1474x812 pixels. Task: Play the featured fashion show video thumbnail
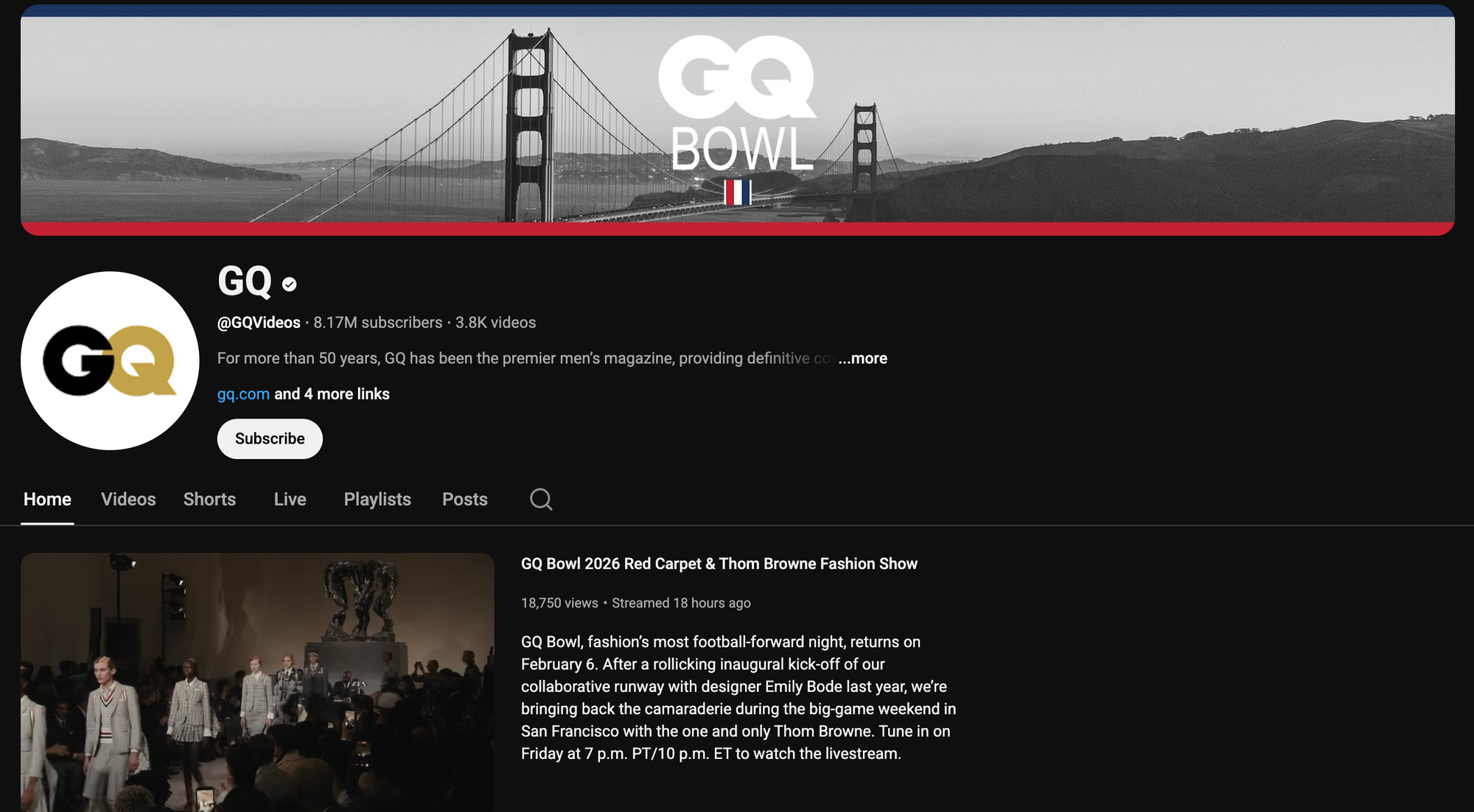click(x=257, y=682)
